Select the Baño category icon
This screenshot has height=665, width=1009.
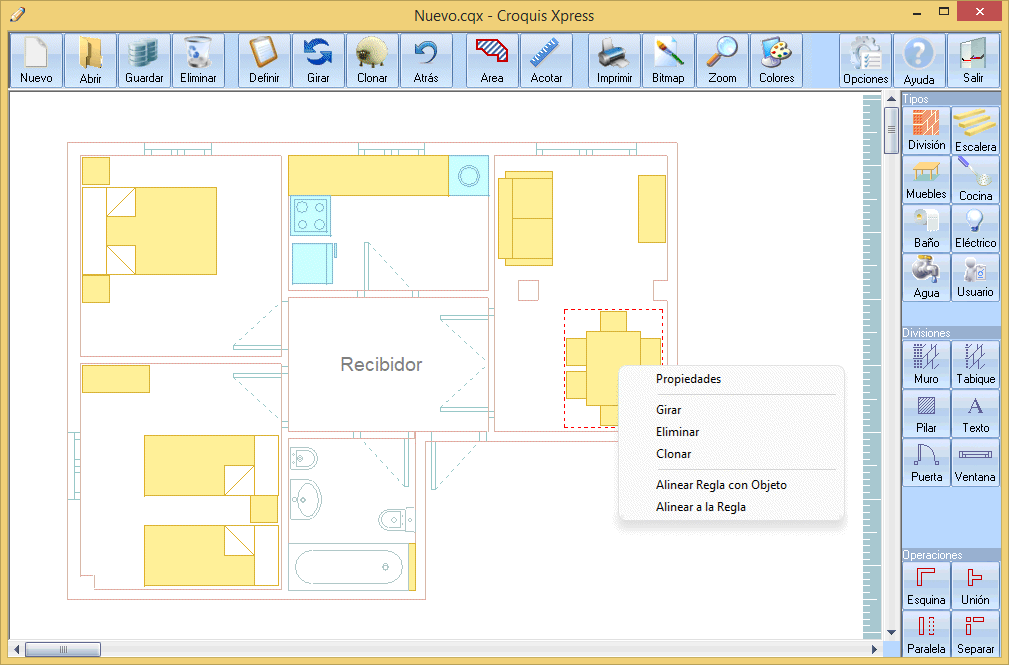926,228
